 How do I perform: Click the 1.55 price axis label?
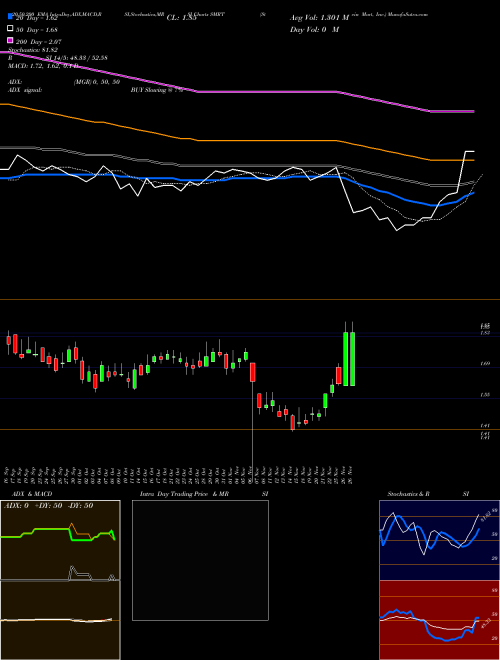(485, 395)
